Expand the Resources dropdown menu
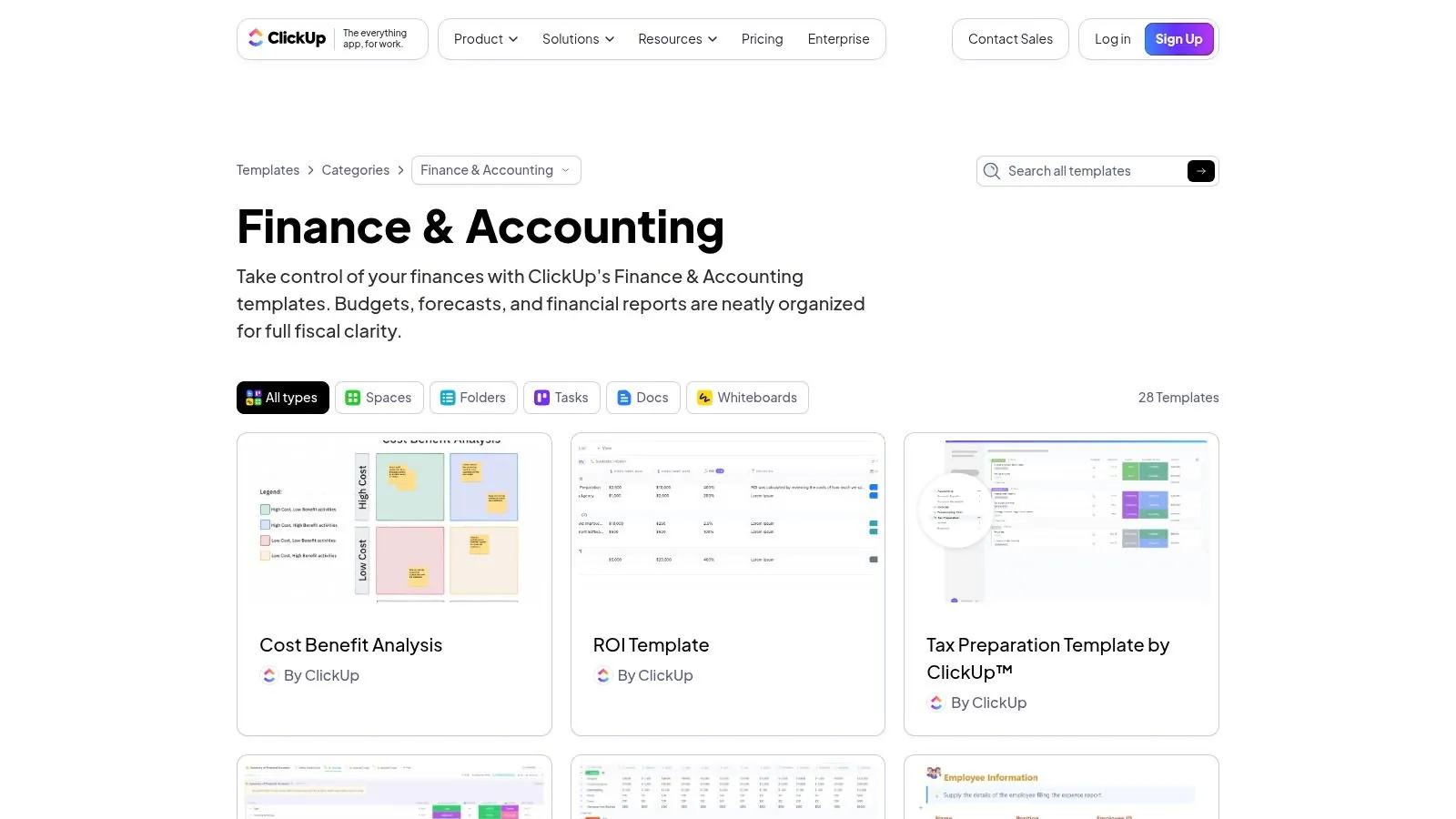This screenshot has height=819, width=1456. coord(677,39)
